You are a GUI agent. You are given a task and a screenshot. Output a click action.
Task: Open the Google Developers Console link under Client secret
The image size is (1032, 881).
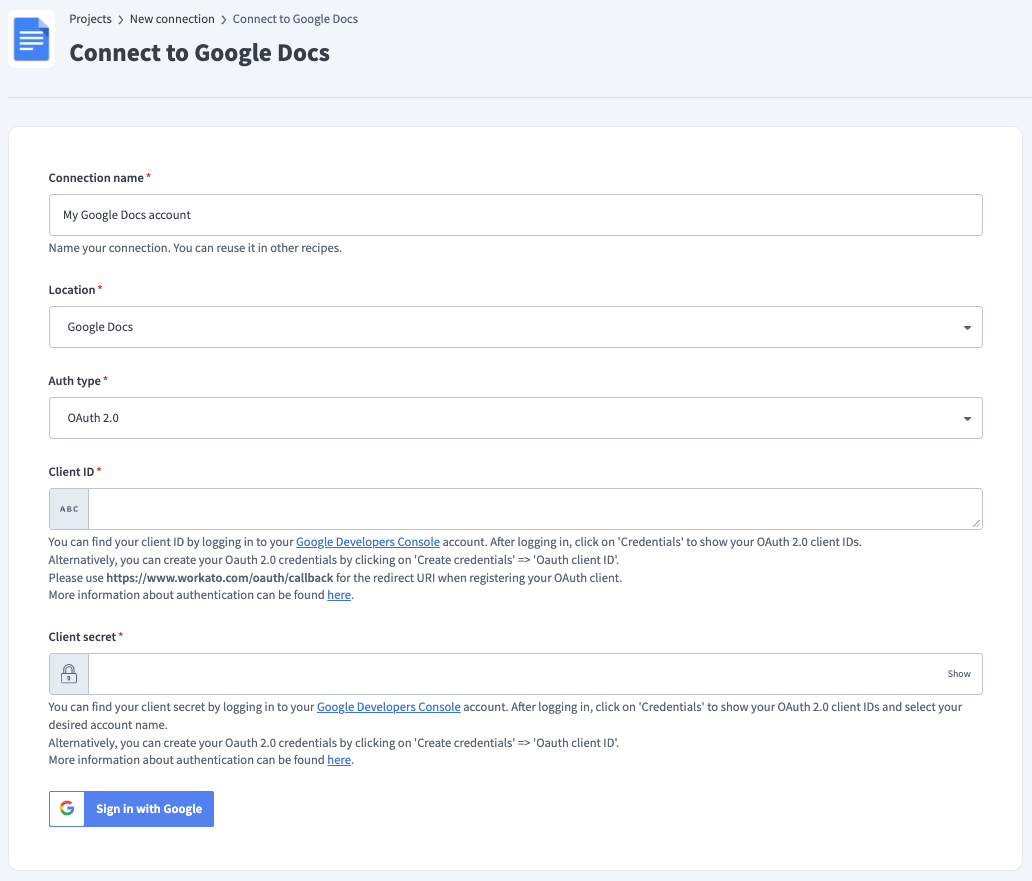[388, 706]
